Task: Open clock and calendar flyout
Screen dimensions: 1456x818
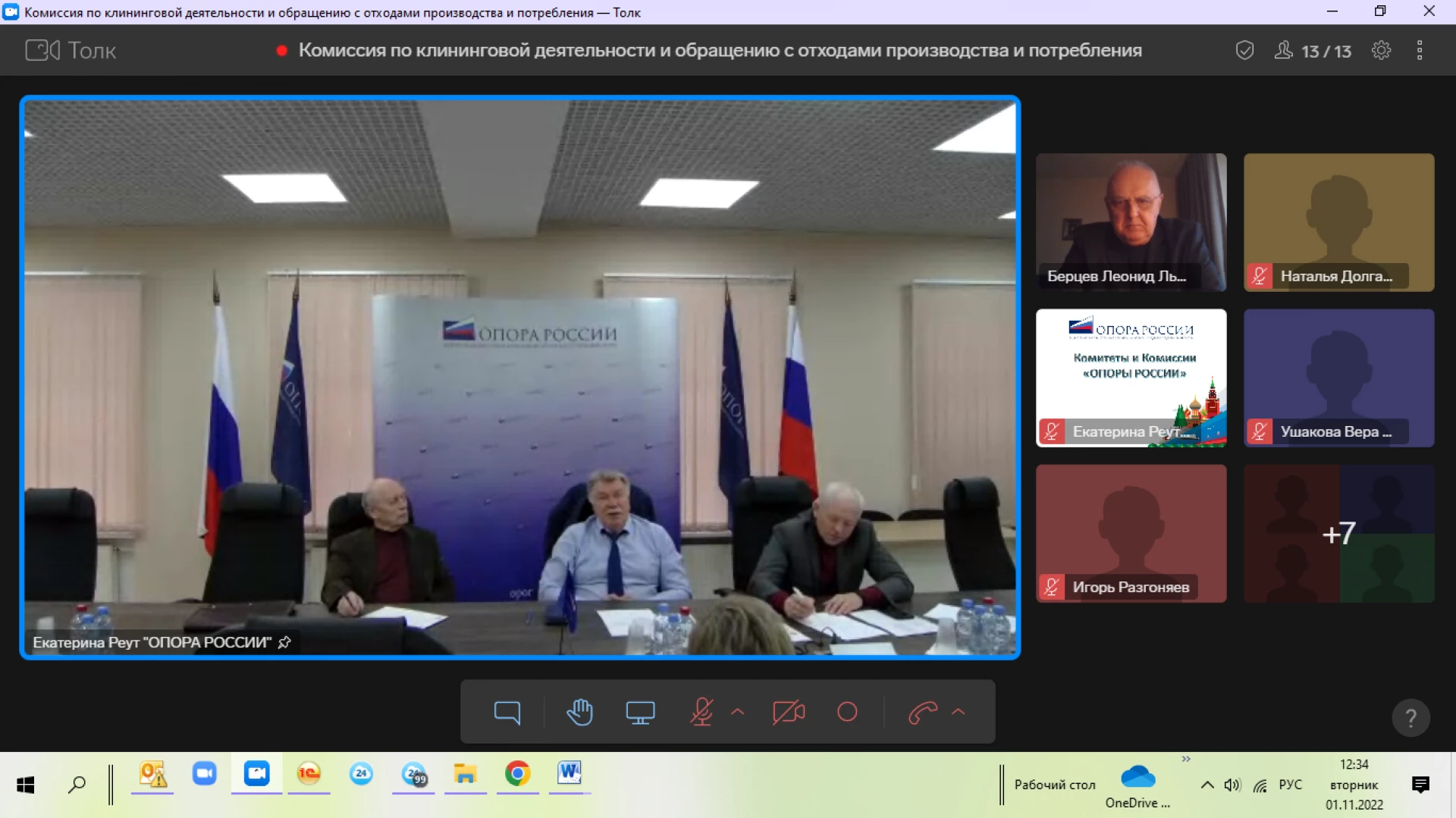Action: click(x=1354, y=785)
